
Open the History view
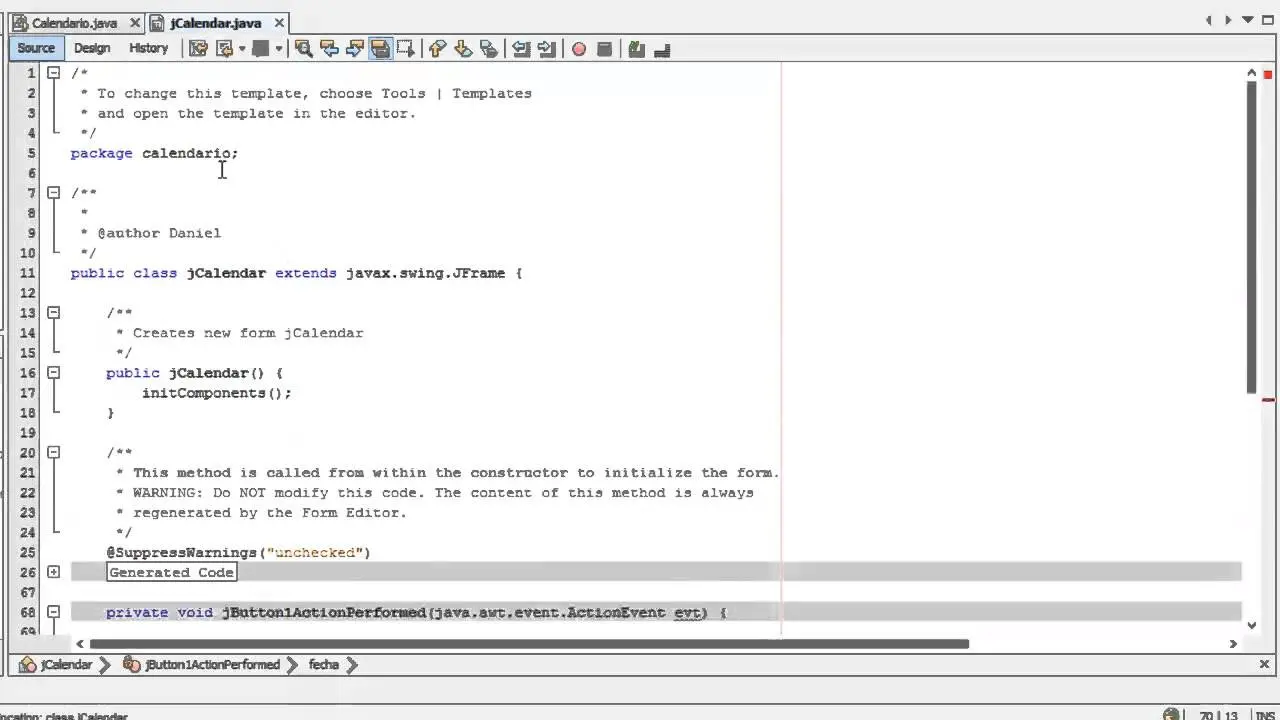pos(148,48)
